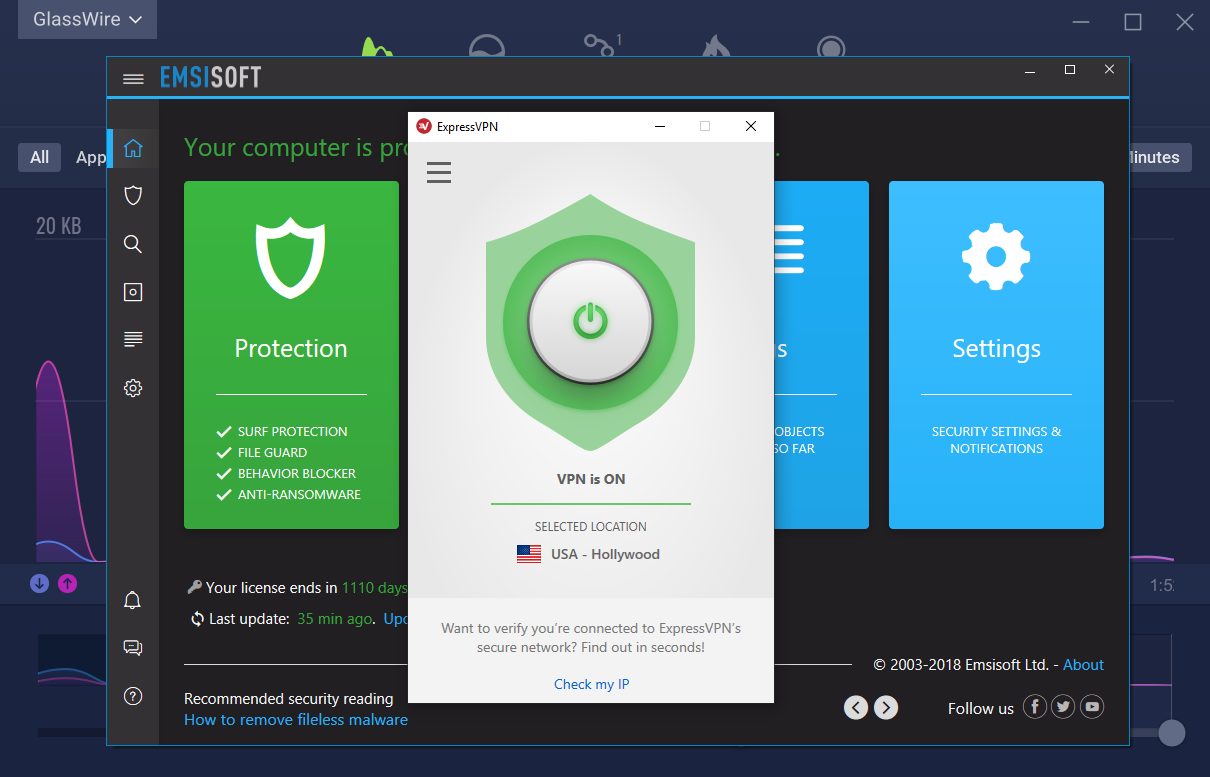Open the GlassWire Graph tab icon
Image resolution: width=1210 pixels, height=777 pixels.
tap(375, 47)
